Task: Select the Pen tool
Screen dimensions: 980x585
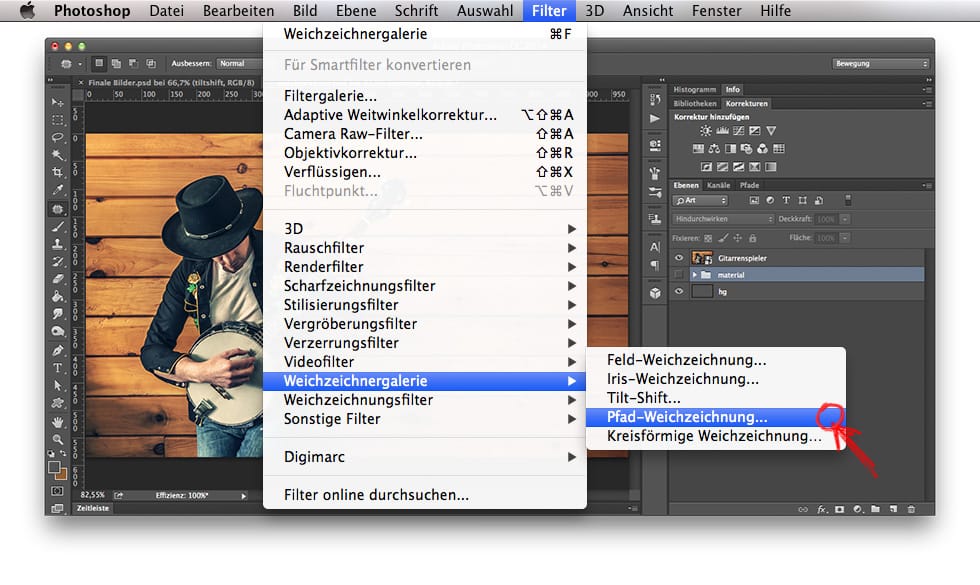Action: [x=58, y=350]
